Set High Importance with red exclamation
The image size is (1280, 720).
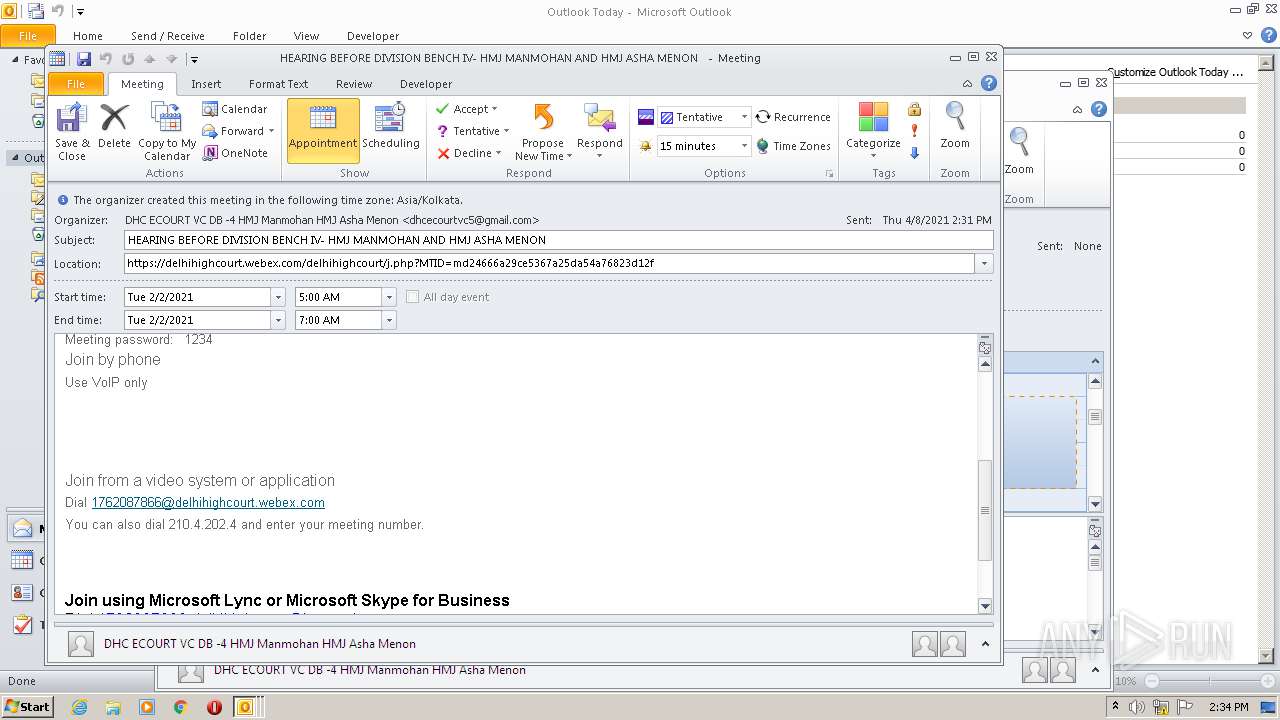click(914, 131)
